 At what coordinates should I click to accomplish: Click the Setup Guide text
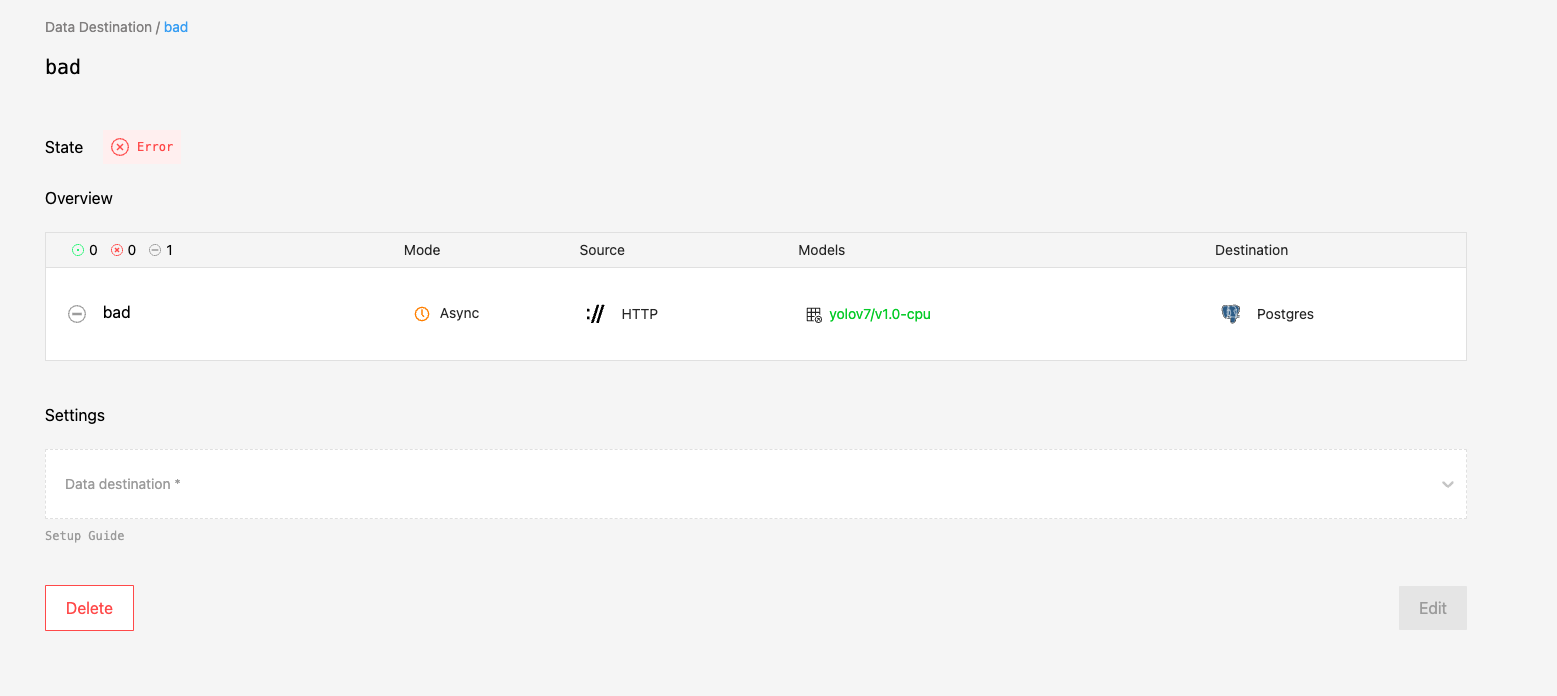point(83,535)
